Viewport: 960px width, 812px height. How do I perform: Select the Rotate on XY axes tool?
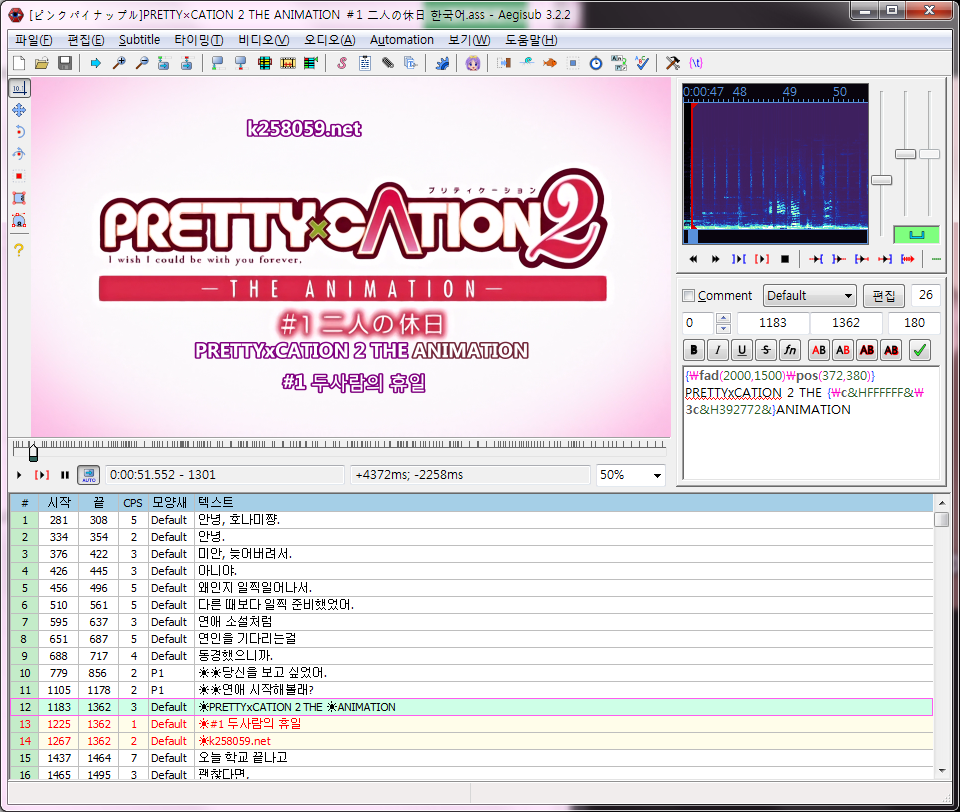coord(19,154)
